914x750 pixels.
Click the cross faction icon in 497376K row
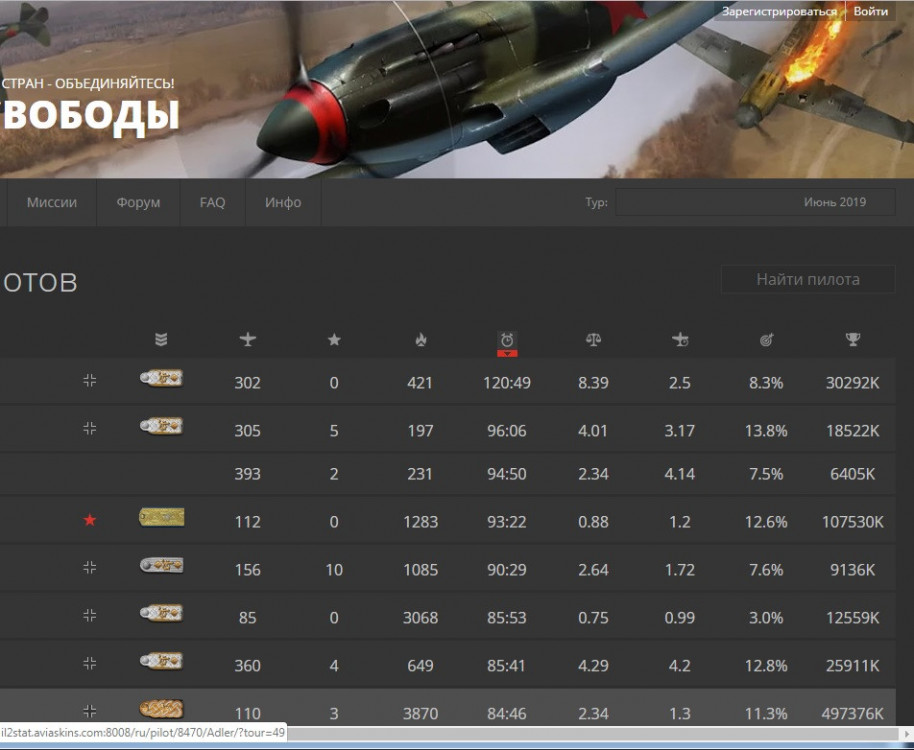89,710
